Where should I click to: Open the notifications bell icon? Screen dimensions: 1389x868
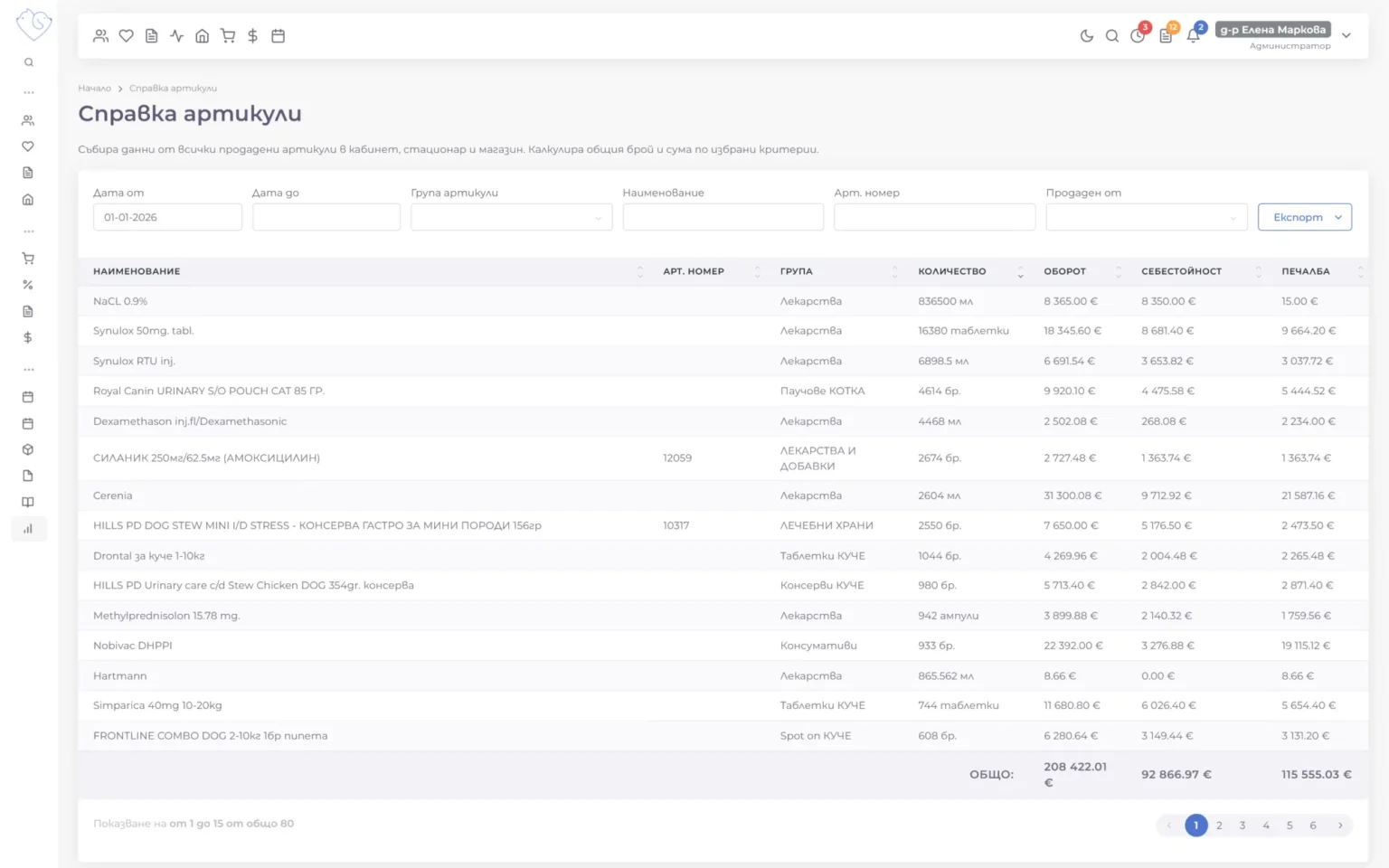tap(1194, 36)
